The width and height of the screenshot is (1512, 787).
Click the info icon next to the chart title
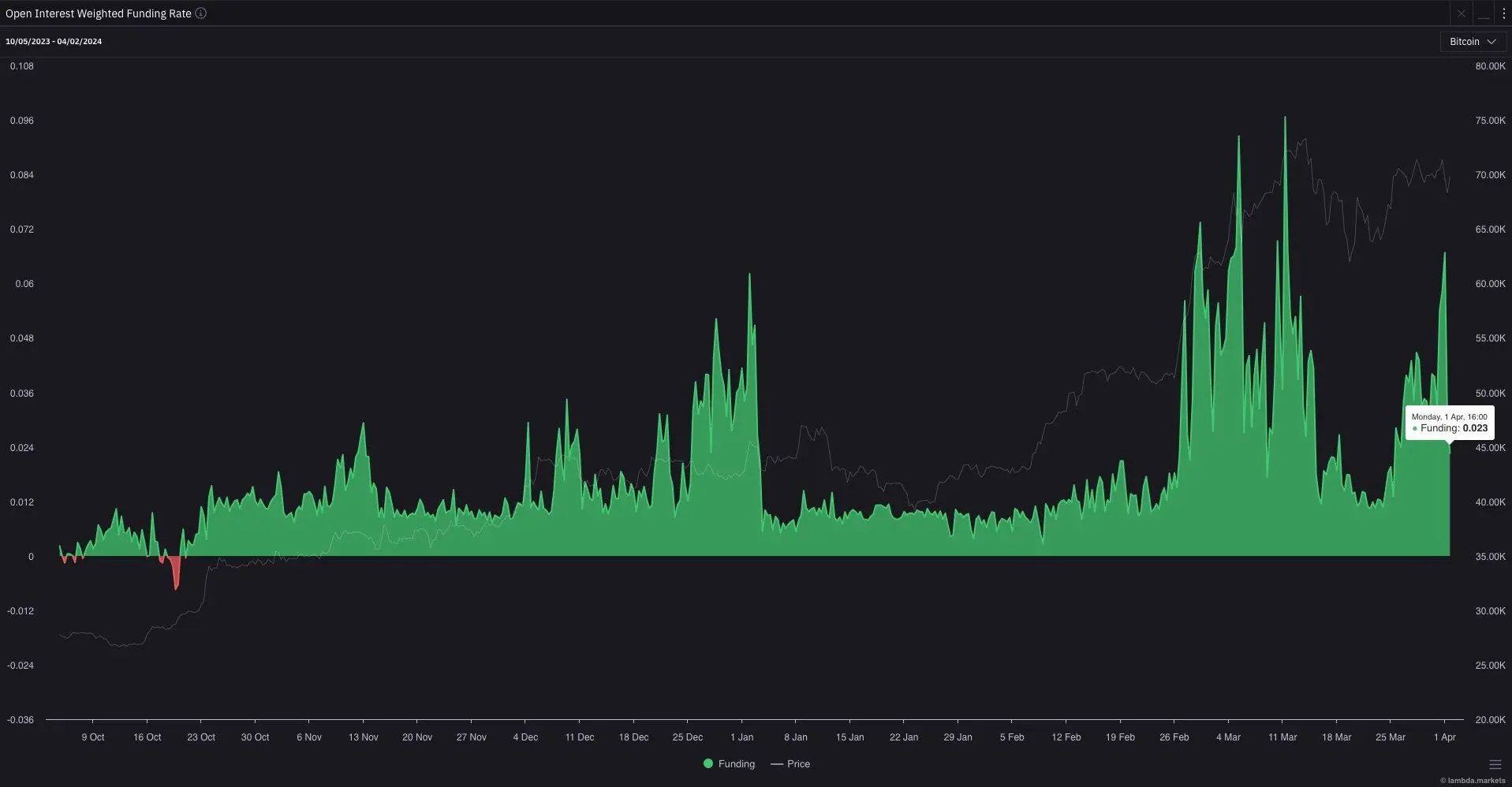tap(201, 13)
